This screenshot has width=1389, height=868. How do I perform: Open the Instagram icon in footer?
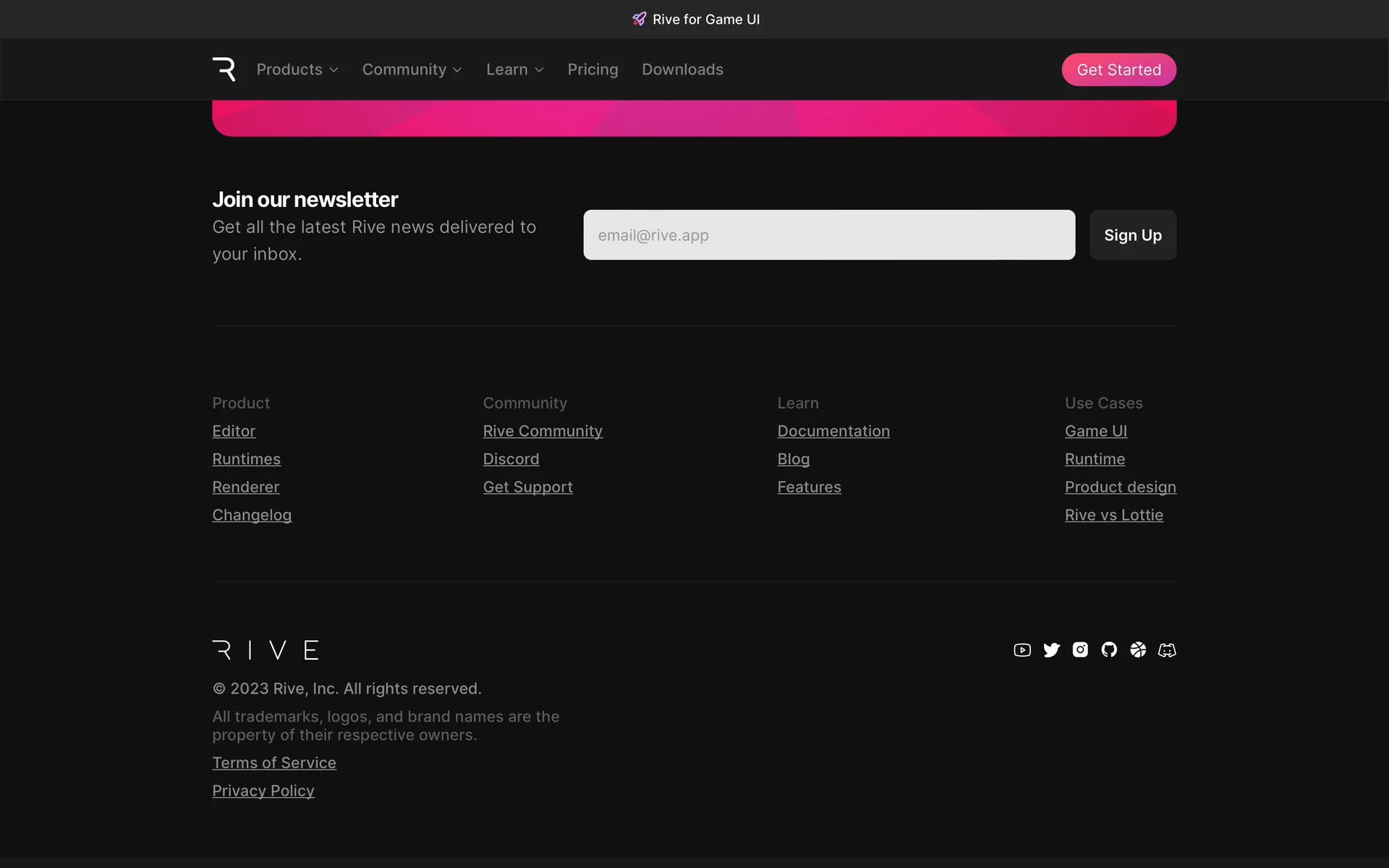pyautogui.click(x=1080, y=650)
